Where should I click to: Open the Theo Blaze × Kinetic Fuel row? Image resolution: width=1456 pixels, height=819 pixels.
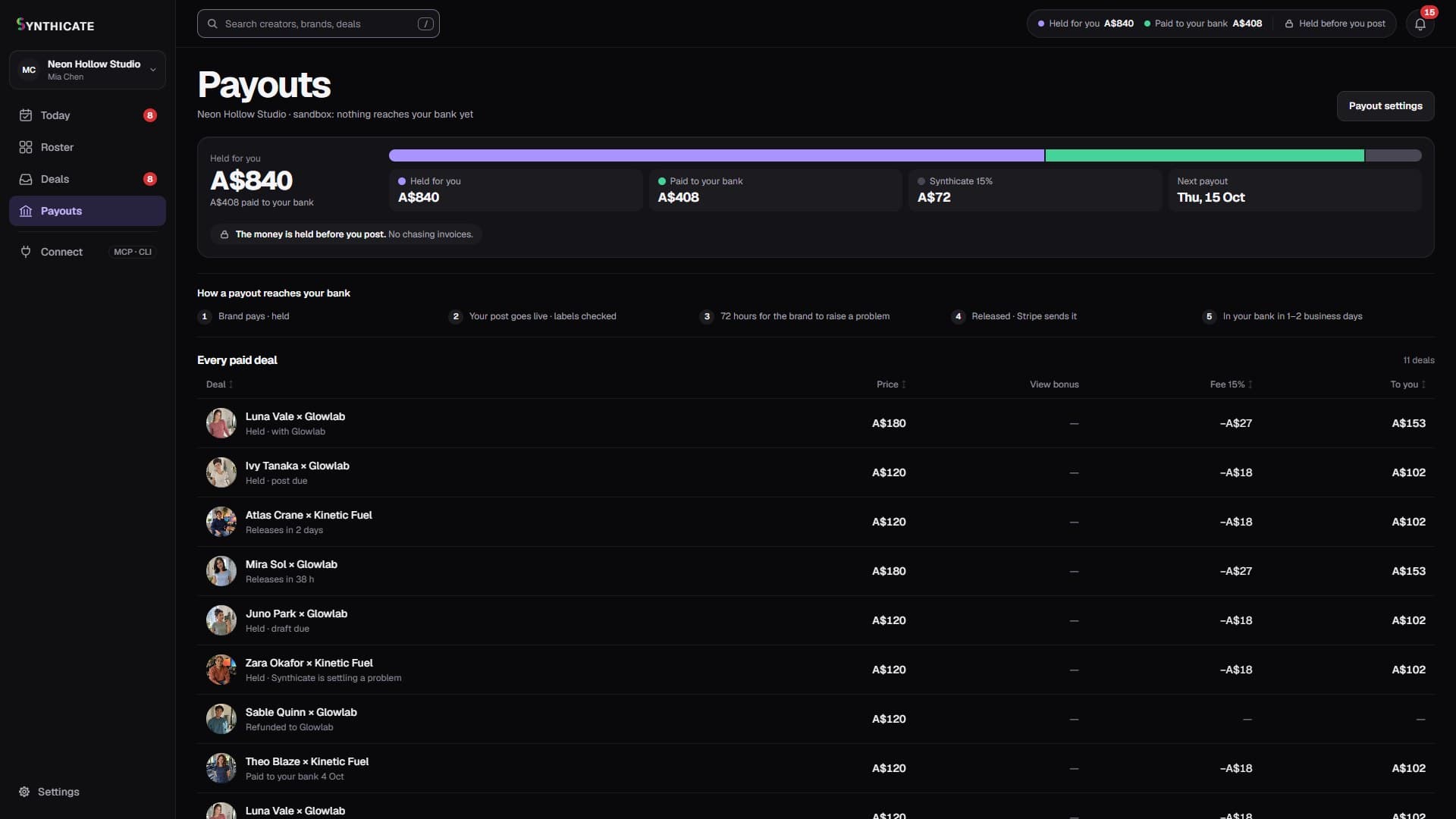(x=815, y=768)
